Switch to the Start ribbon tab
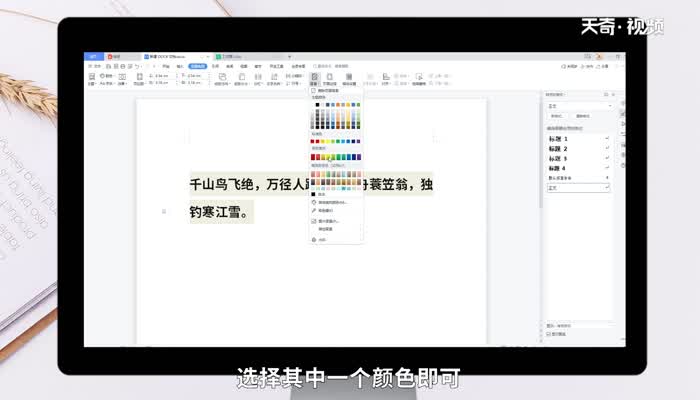This screenshot has height=400, width=700. pyautogui.click(x=166, y=67)
